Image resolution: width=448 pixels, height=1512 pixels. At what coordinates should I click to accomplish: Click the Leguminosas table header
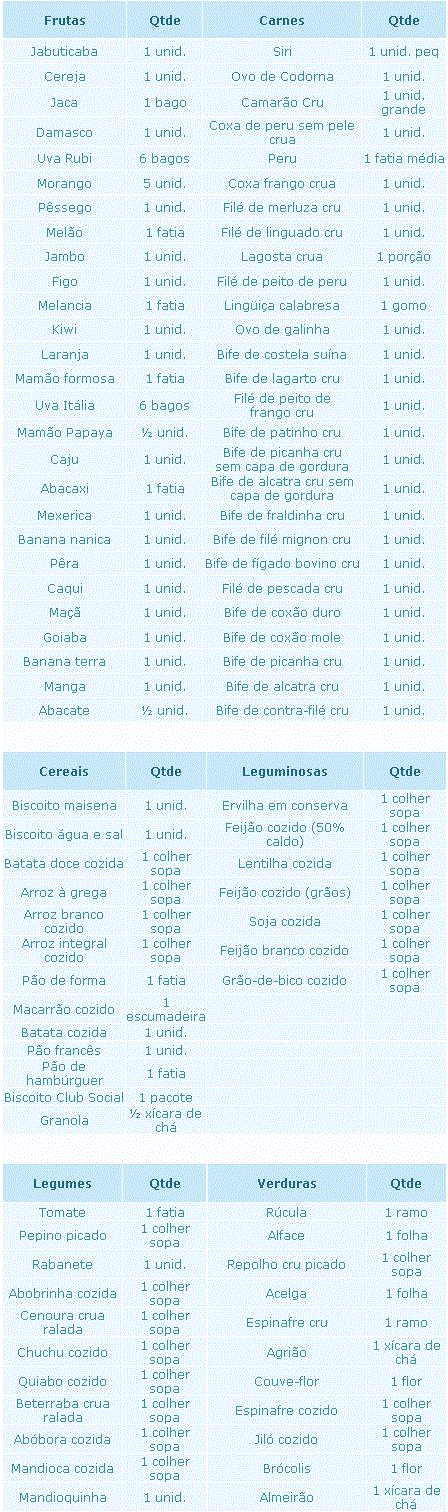[x=285, y=772]
